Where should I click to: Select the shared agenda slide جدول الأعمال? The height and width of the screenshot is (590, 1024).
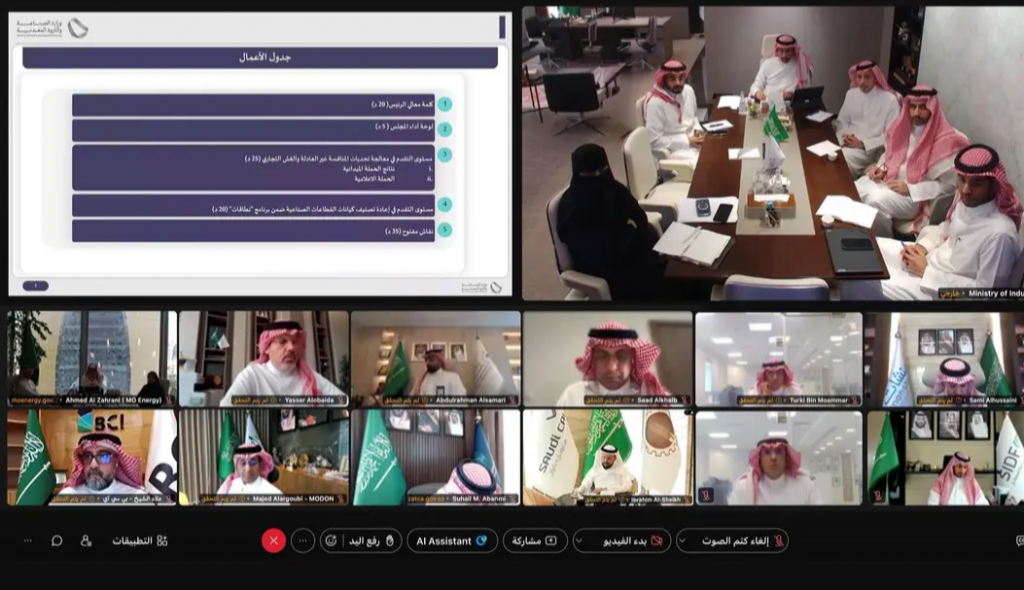point(260,155)
